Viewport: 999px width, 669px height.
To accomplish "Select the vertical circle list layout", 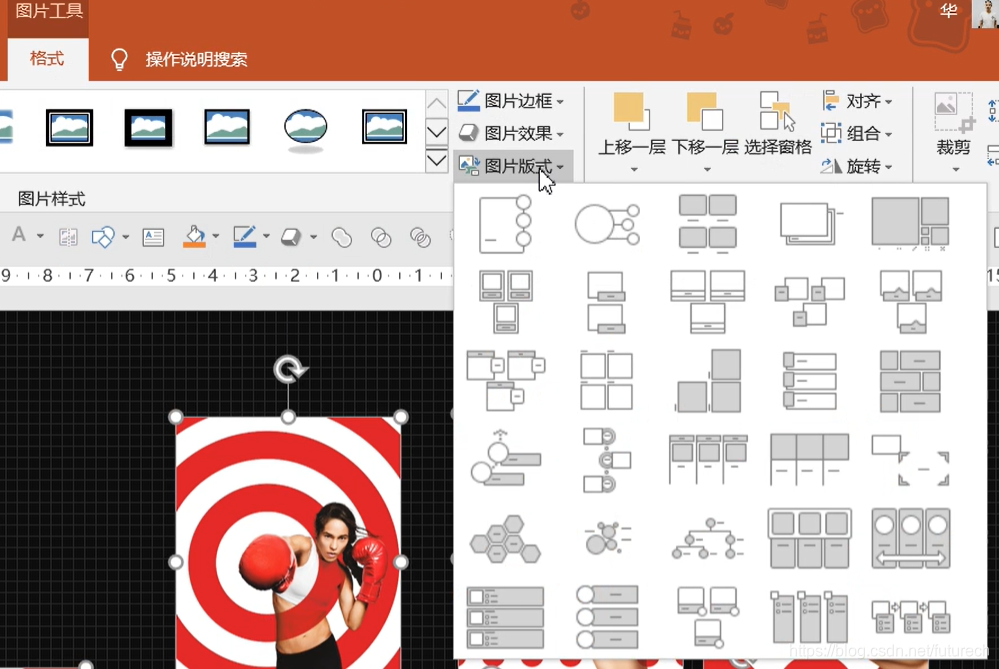I will click(x=607, y=617).
